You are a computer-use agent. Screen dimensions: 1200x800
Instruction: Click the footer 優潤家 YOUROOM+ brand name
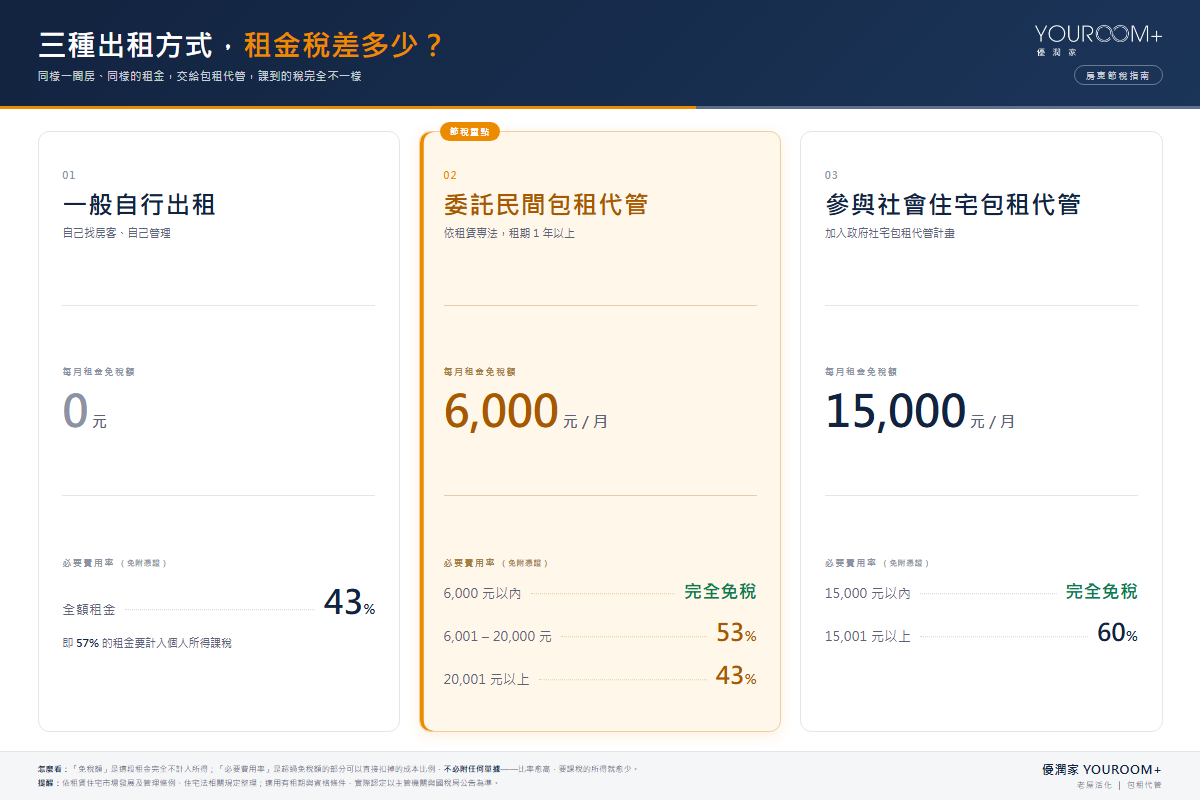pyautogui.click(x=1102, y=769)
